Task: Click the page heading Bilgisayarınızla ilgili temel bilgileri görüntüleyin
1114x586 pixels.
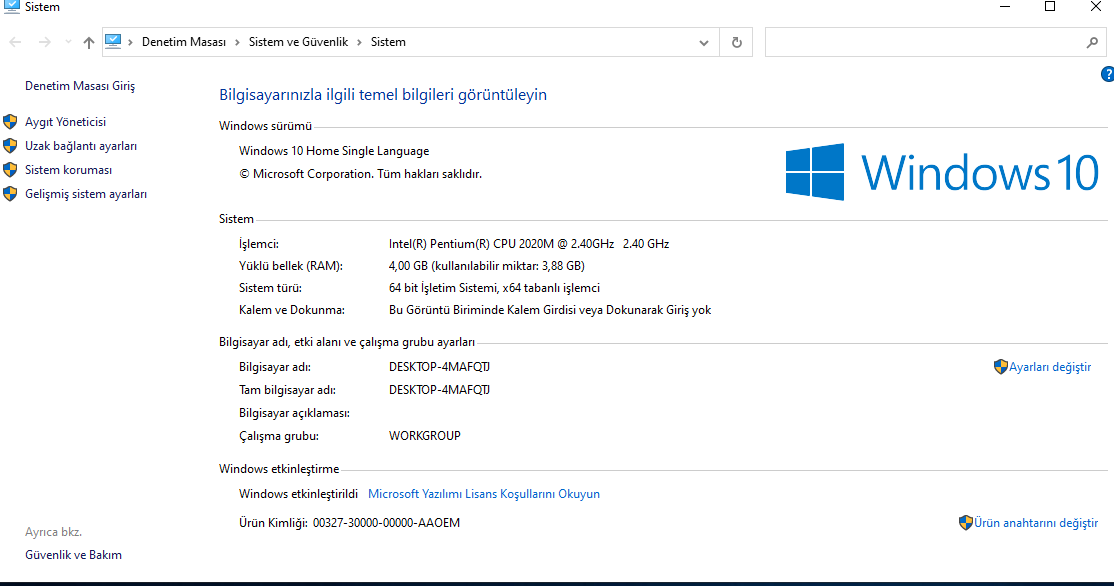Action: (383, 94)
